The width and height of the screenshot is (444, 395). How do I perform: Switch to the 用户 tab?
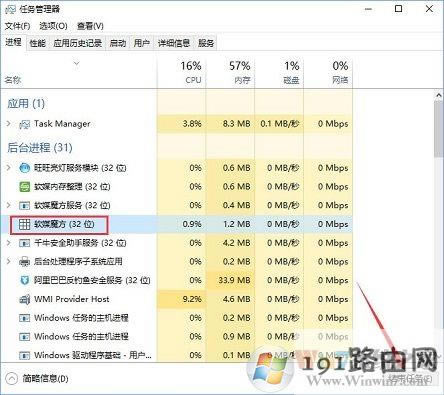[142, 43]
